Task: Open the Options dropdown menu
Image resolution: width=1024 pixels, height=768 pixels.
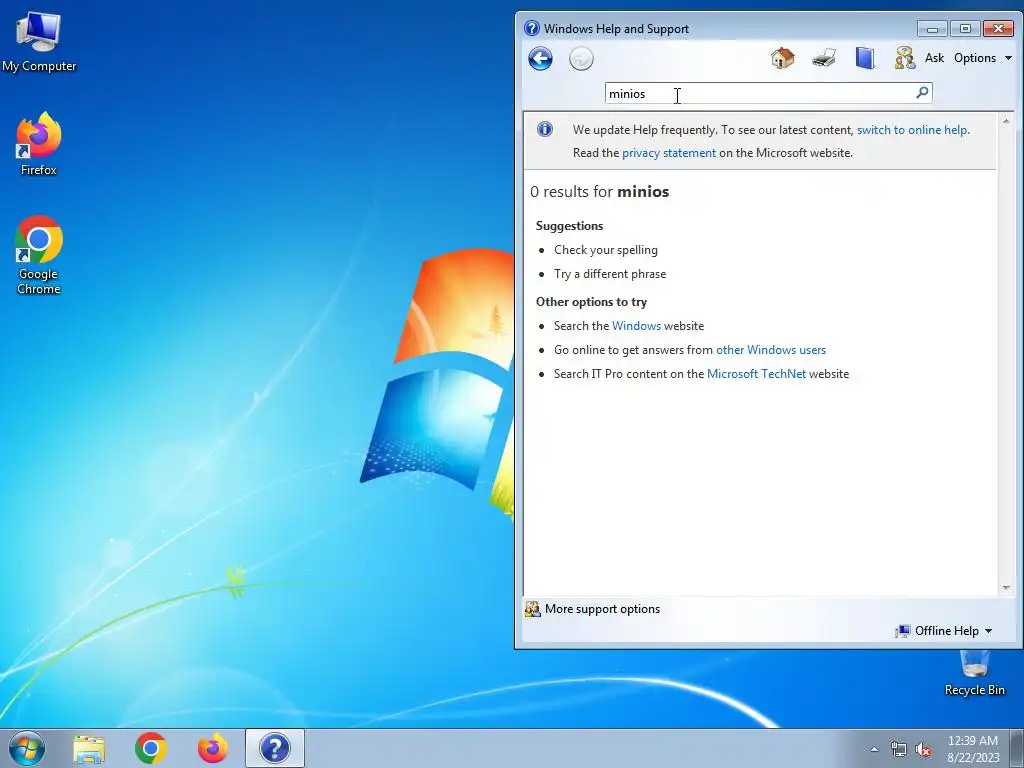Action: point(982,58)
